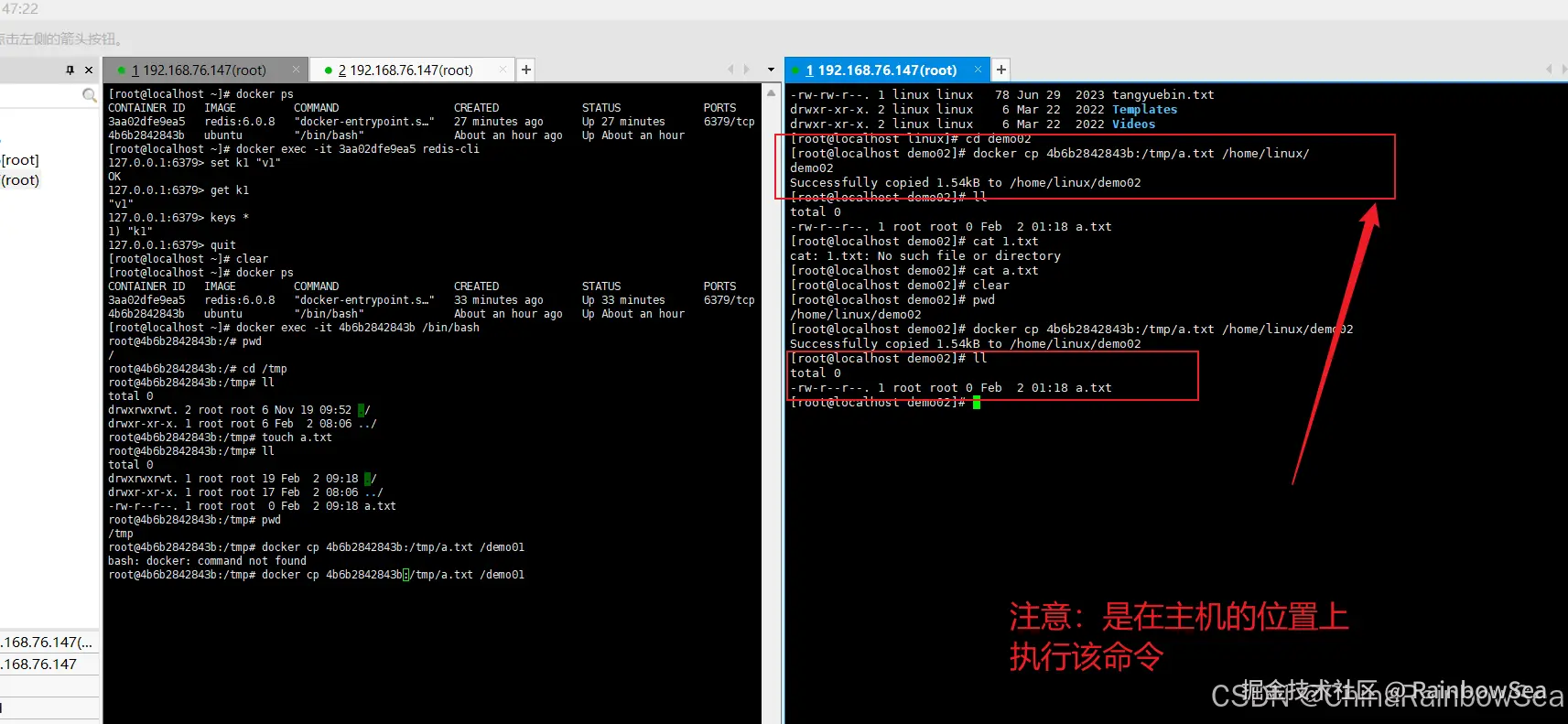The width and height of the screenshot is (1568, 724).
Task: Click the '33 minutes ago' CREATED value
Action: coord(499,300)
